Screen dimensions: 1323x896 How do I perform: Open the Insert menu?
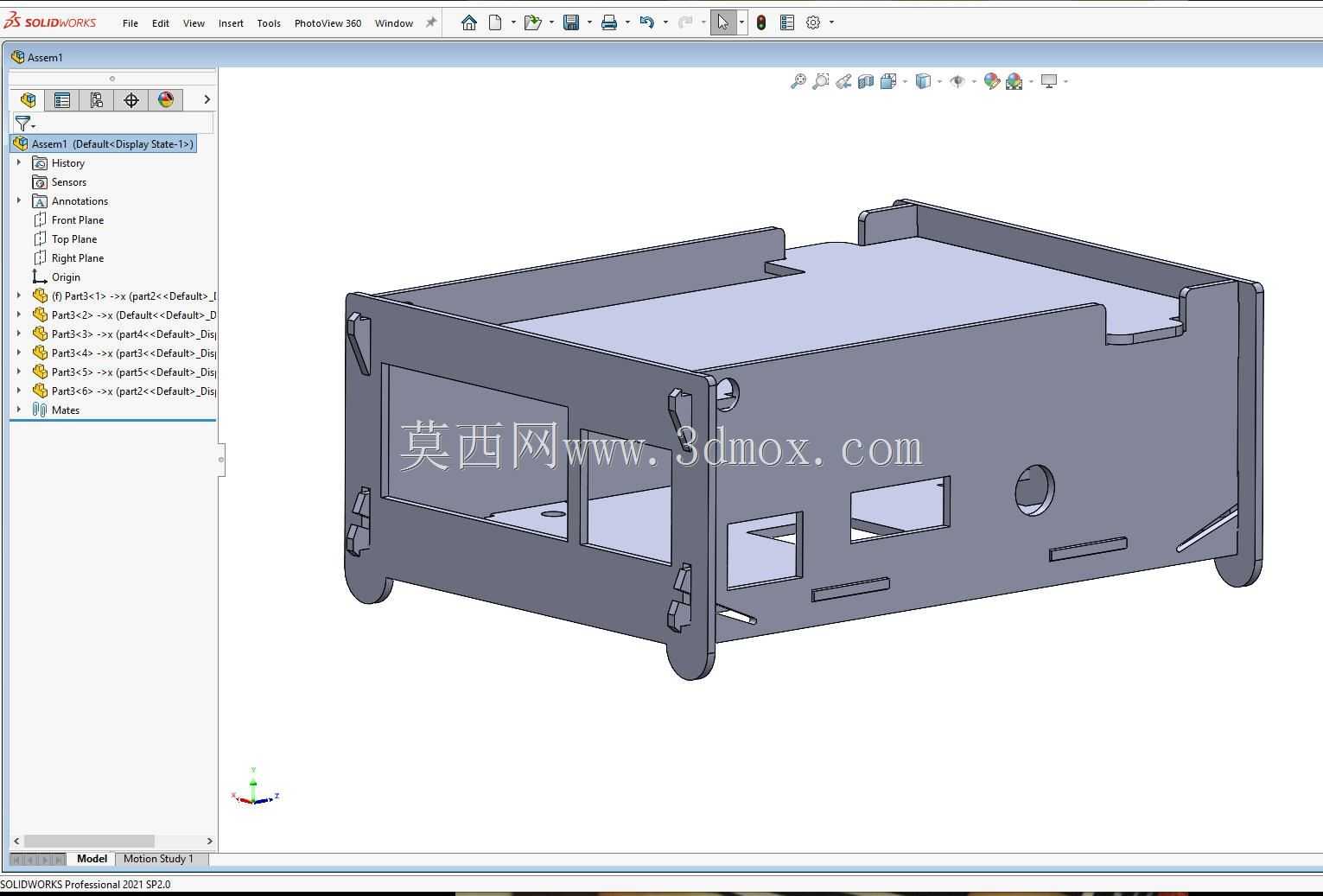tap(231, 23)
